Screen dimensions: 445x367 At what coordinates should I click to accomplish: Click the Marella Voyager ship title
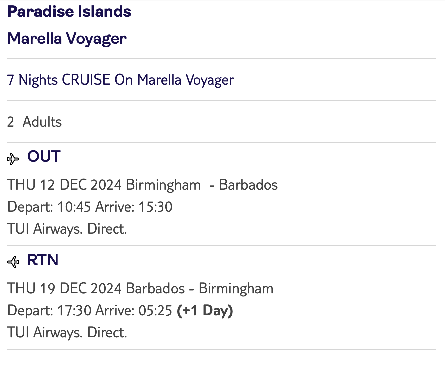tap(67, 39)
